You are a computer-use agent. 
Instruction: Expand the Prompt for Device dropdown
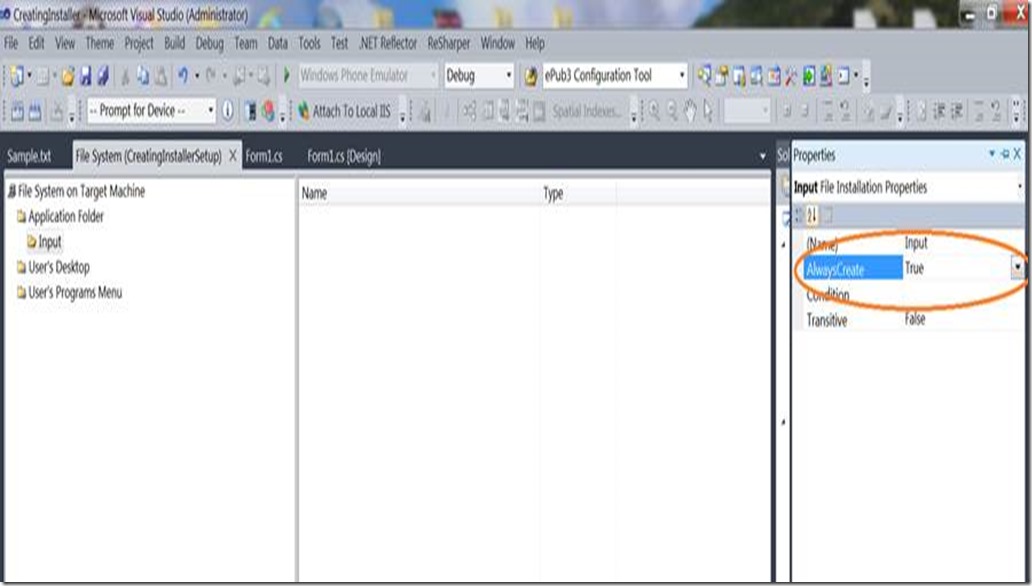[210, 111]
